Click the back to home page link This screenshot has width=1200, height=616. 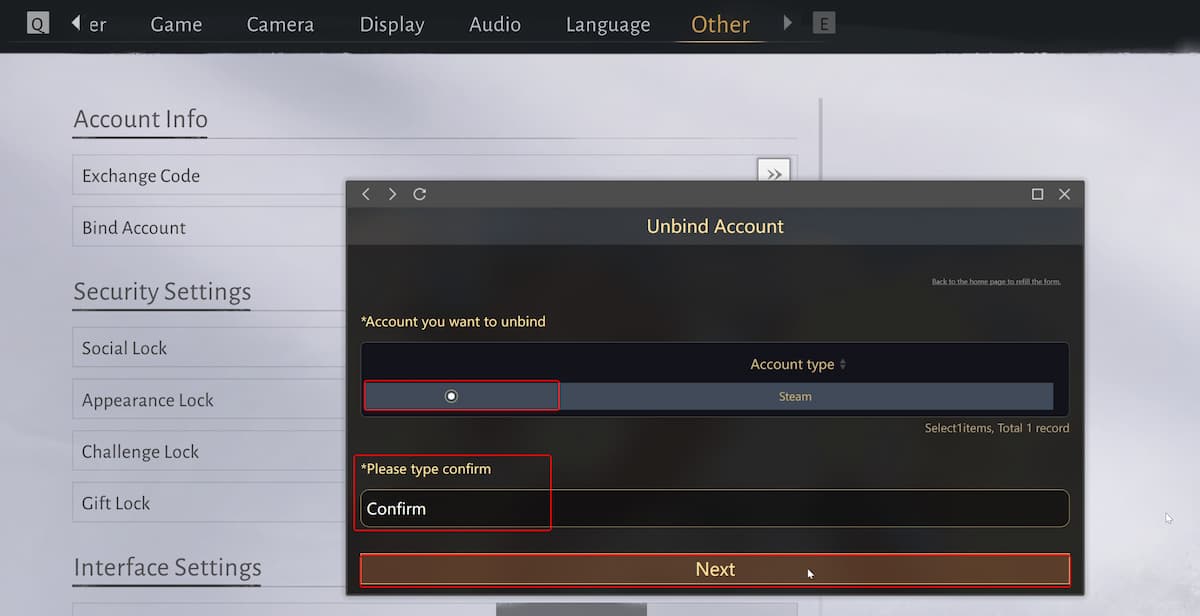(996, 282)
